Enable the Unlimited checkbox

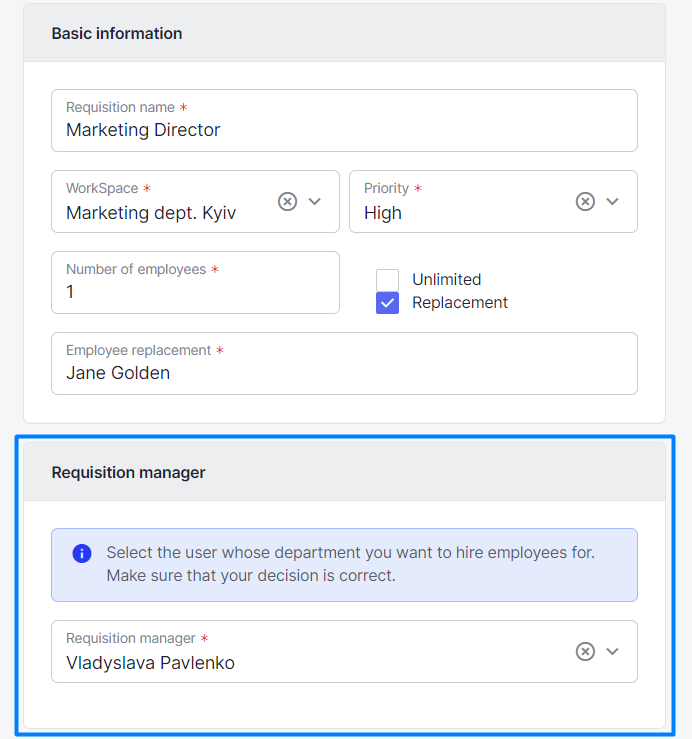387,280
